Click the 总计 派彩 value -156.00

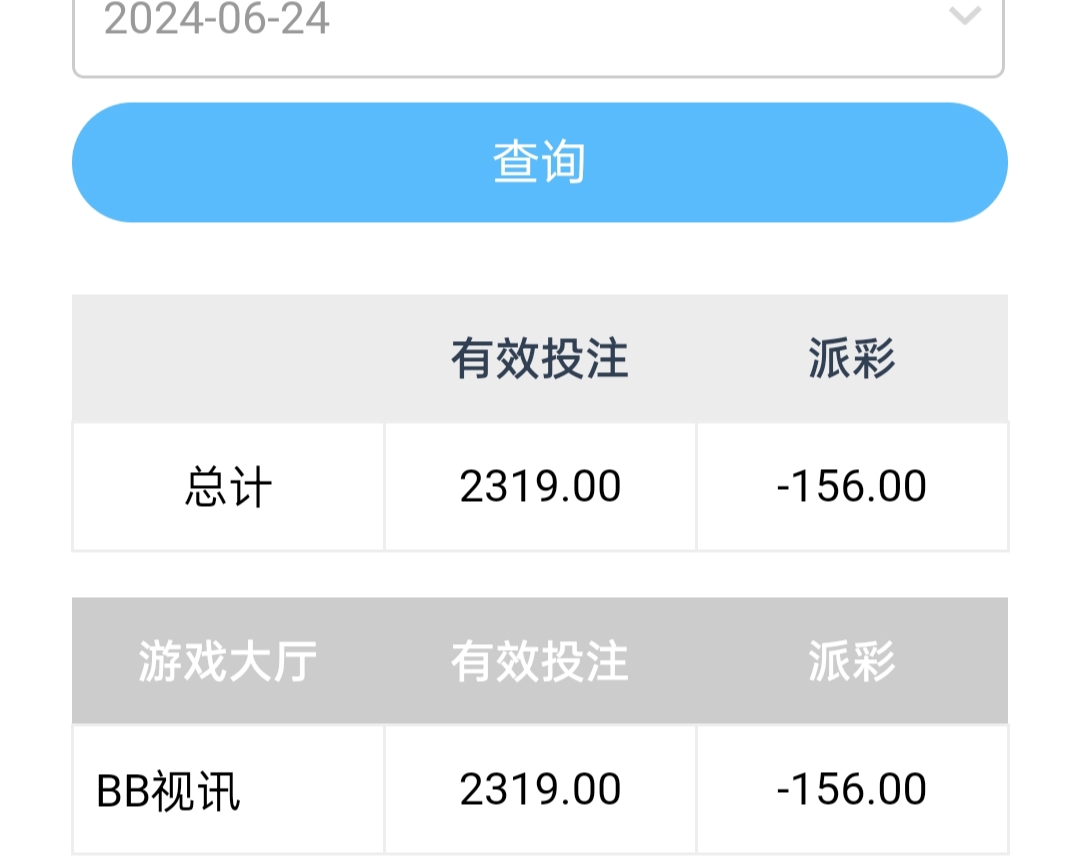852,487
